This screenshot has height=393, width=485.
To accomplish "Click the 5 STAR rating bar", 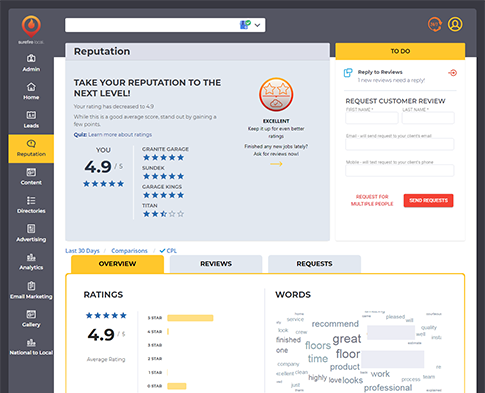I will pos(190,318).
